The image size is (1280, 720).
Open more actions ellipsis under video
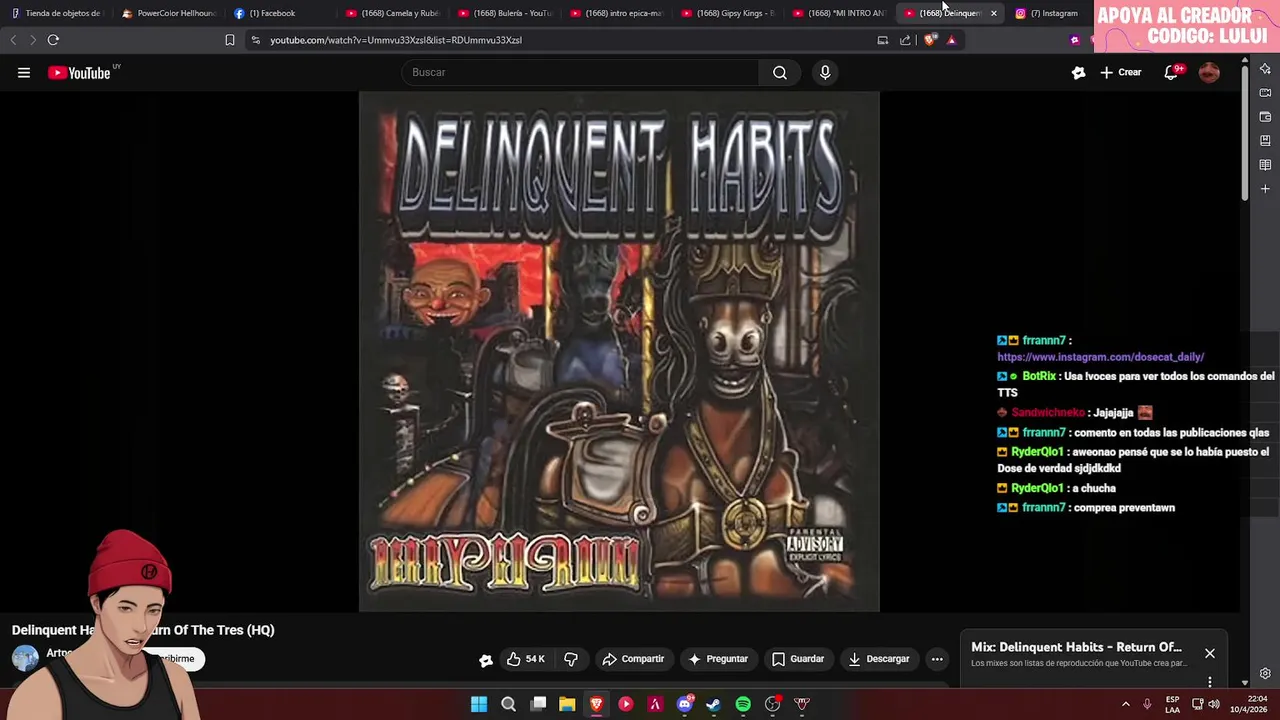point(937,659)
